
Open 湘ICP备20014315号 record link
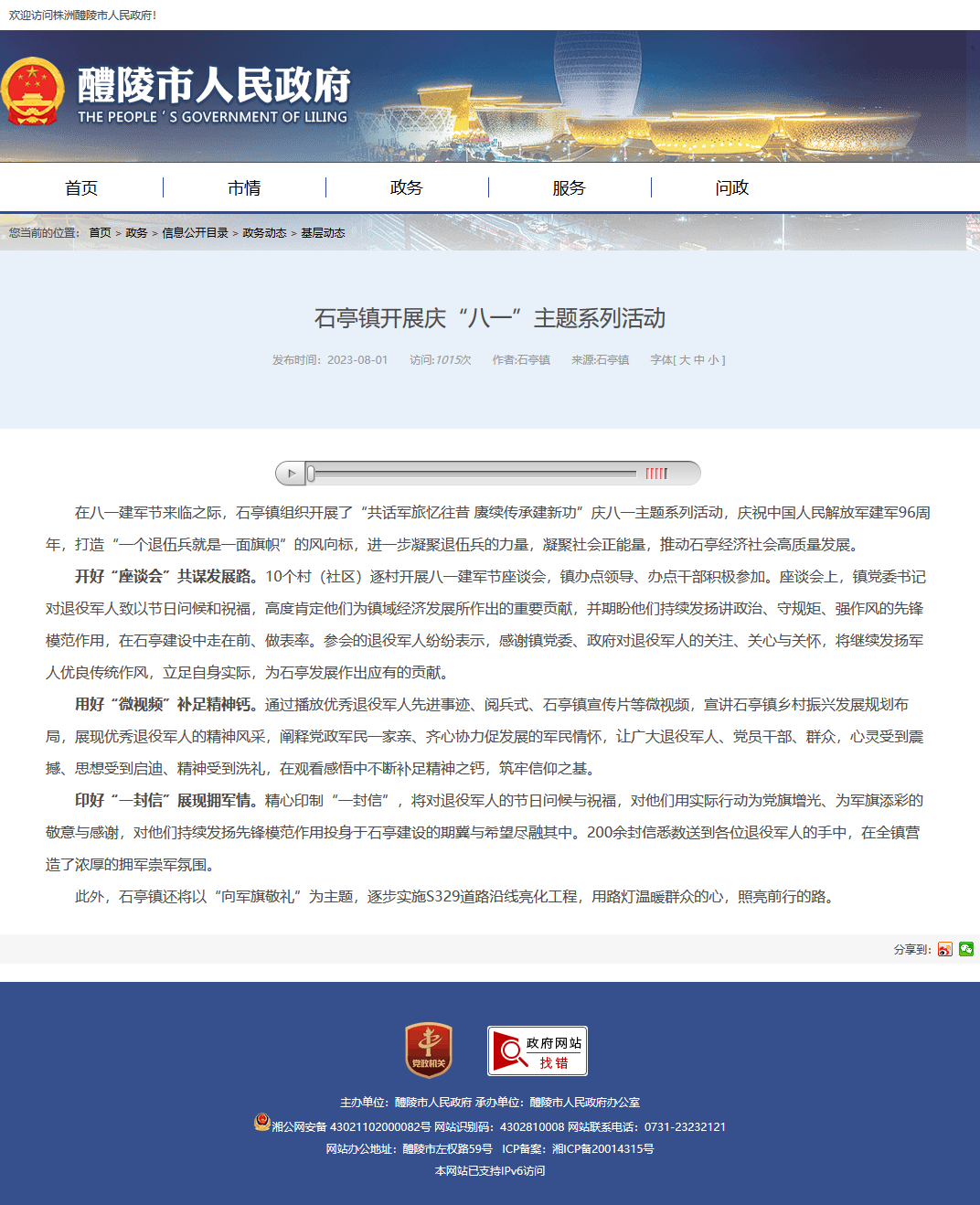603,1149
